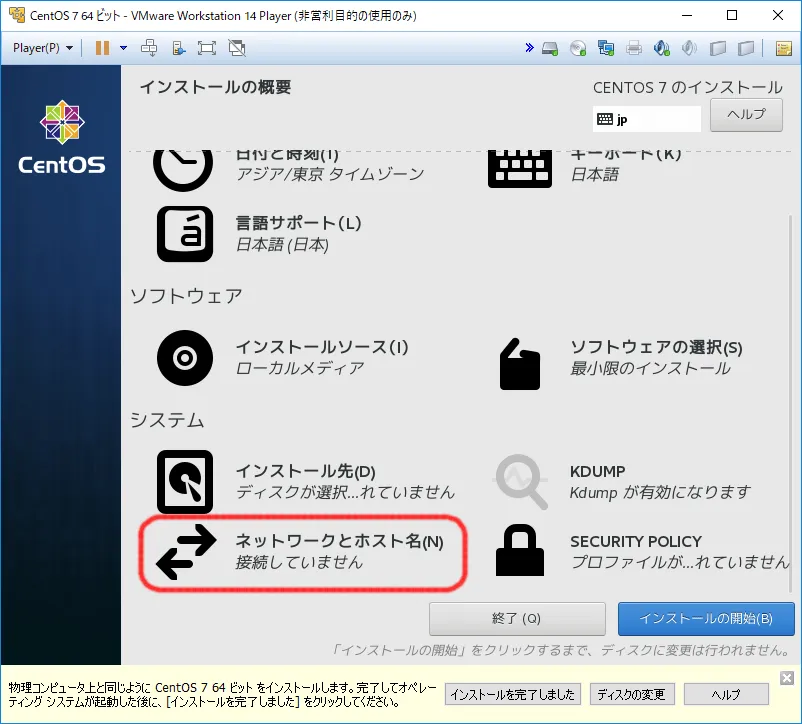The image size is (802, 724).
Task: Click the CD/DVD drive device icon
Action: pos(578,49)
